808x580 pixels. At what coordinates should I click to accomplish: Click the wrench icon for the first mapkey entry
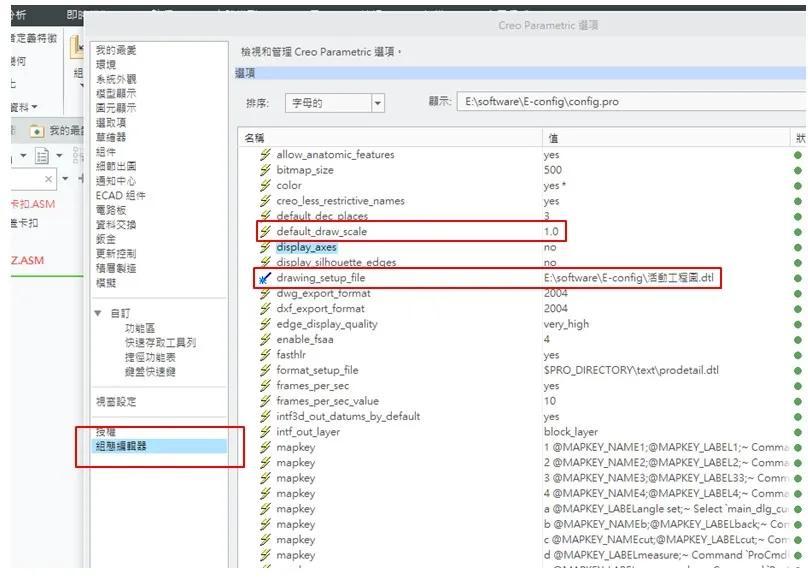pos(262,447)
